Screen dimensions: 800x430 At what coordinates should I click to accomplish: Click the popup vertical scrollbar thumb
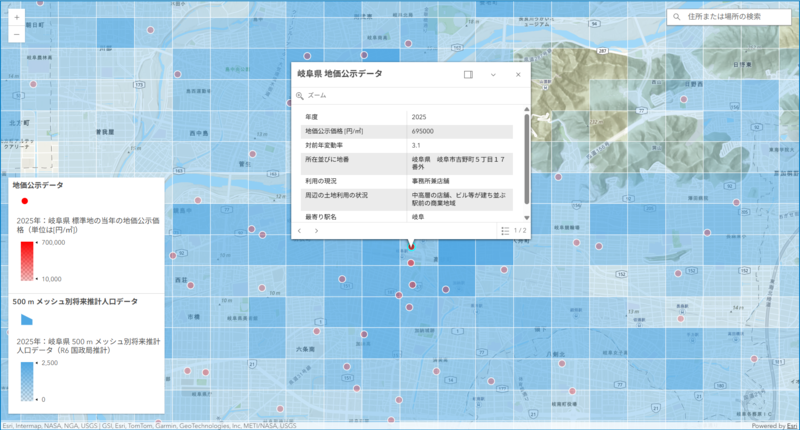tap(527, 159)
